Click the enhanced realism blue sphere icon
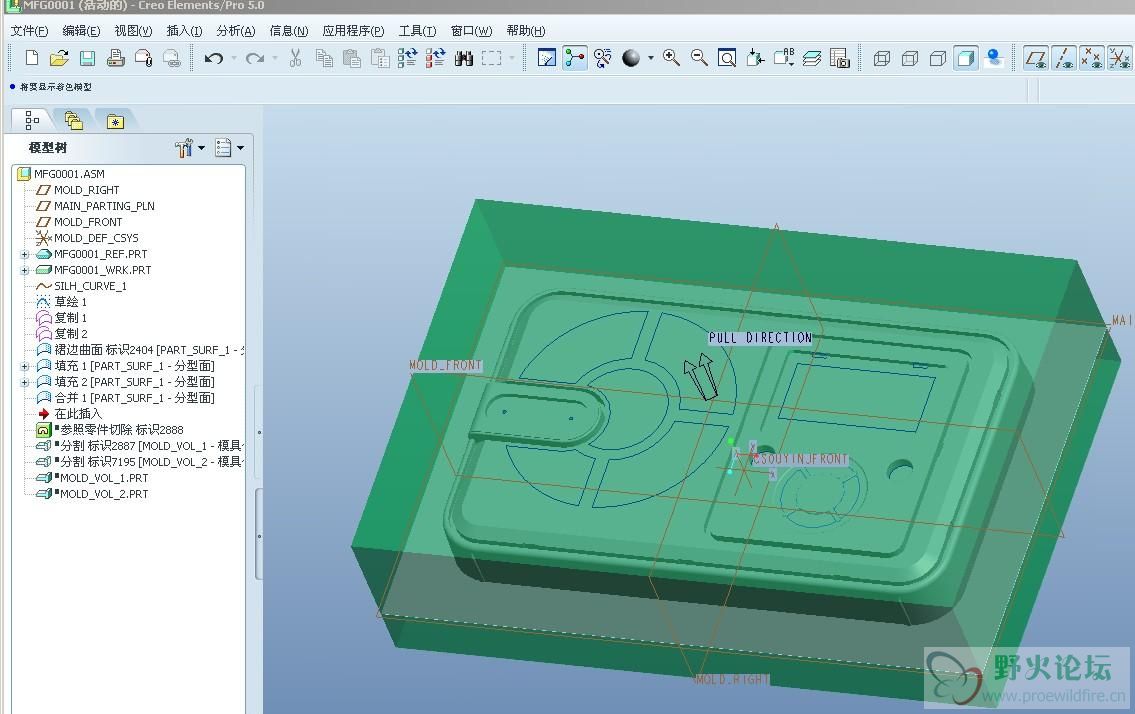 pos(995,58)
